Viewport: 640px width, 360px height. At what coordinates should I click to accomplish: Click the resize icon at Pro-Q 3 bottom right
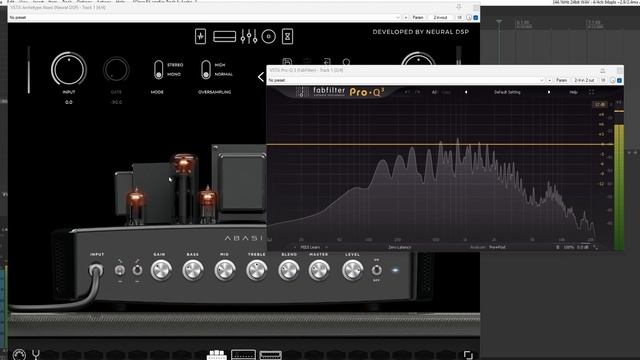(596, 247)
